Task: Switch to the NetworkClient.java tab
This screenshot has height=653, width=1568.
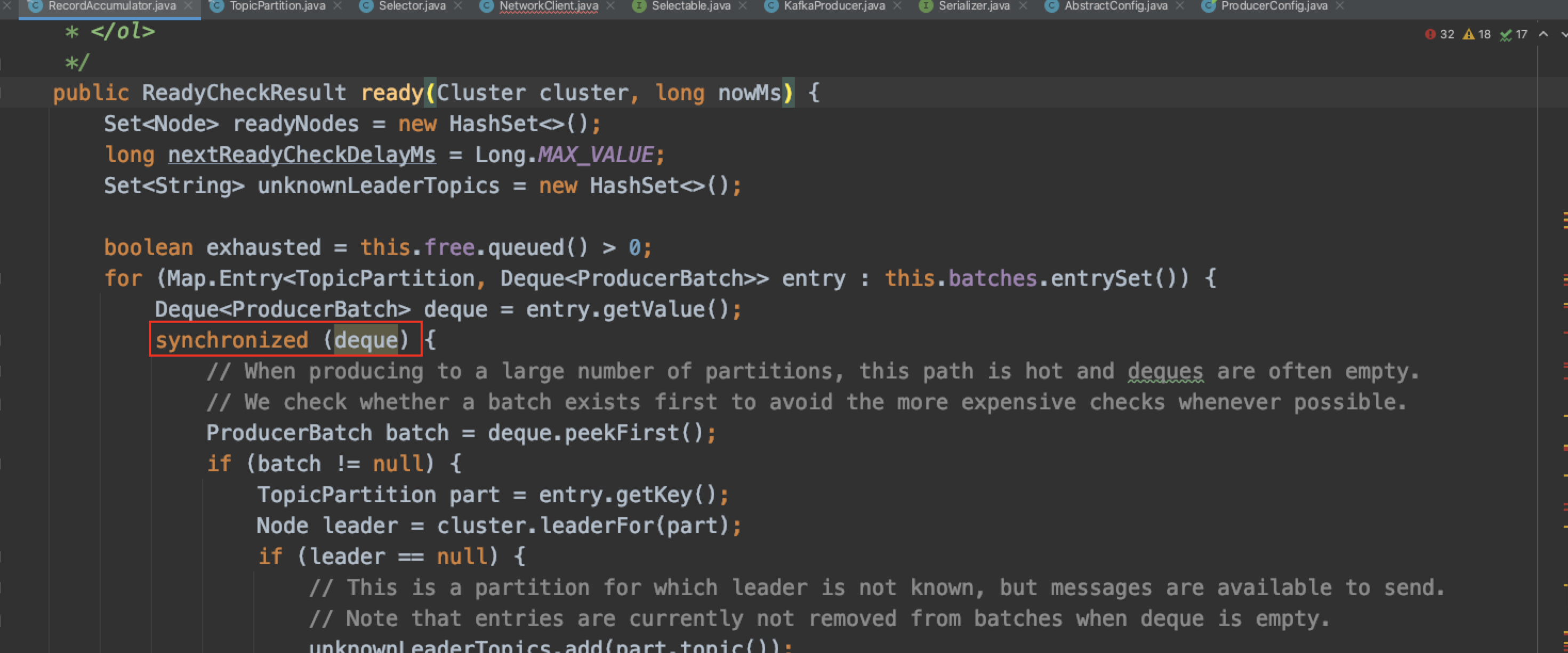Action: pos(548,6)
